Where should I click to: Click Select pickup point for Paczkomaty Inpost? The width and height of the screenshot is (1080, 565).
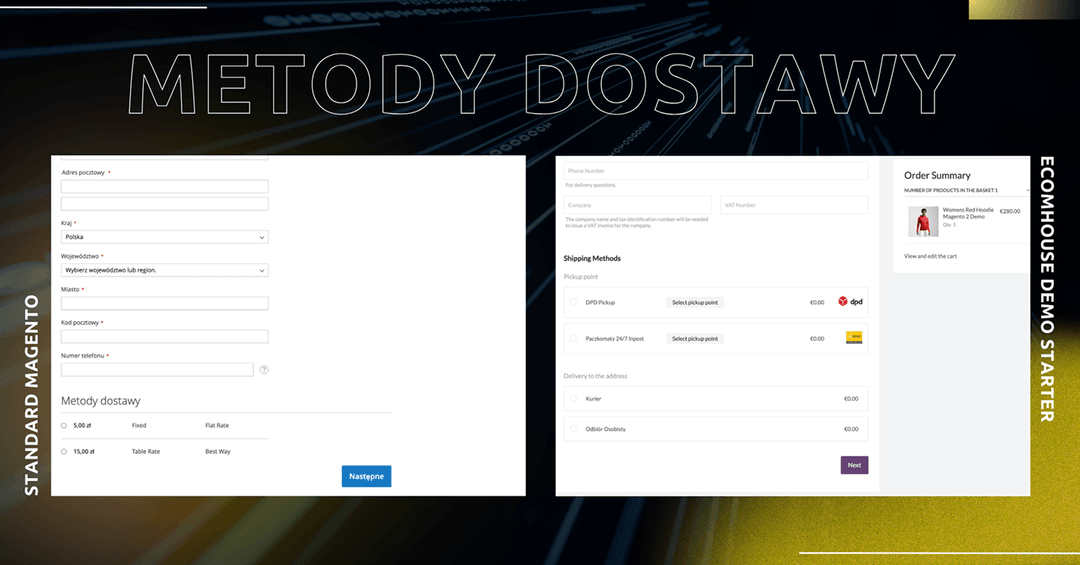[x=695, y=338]
